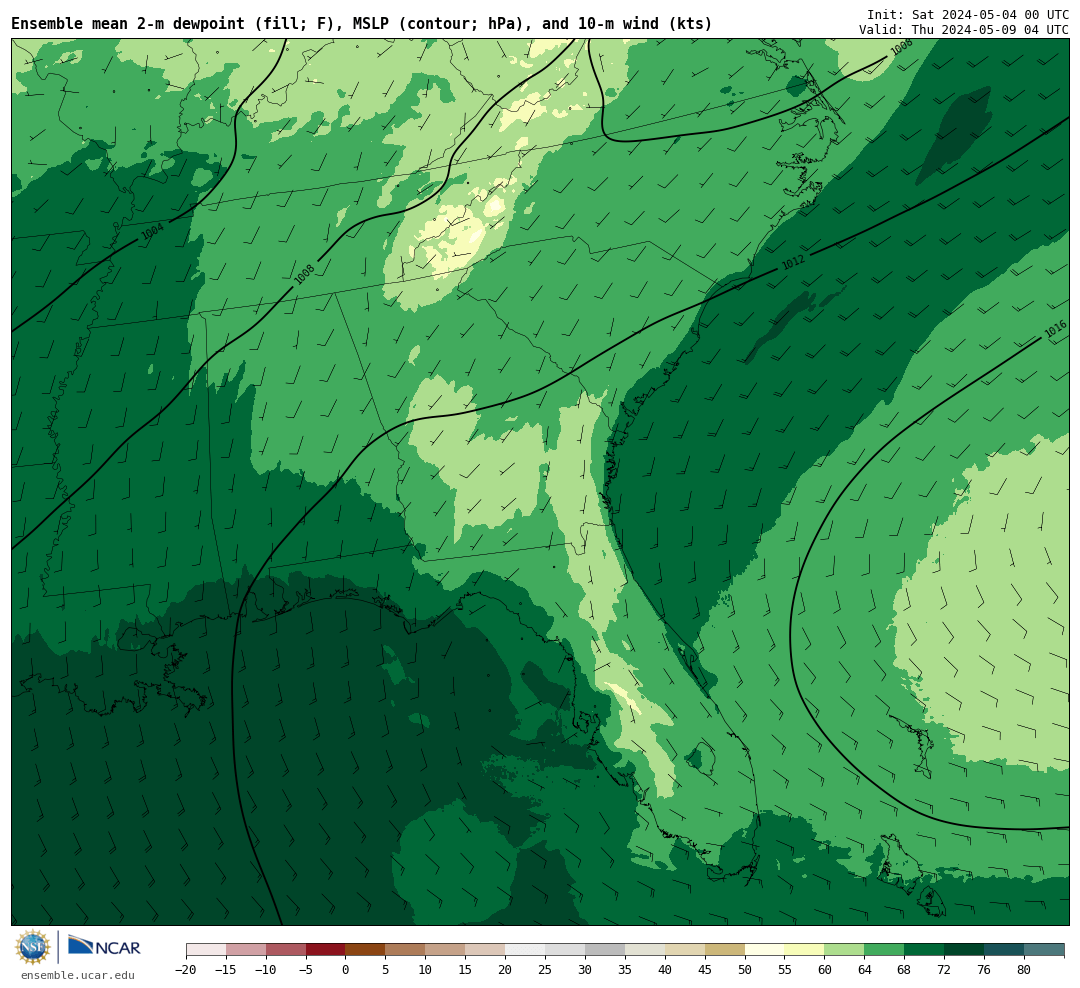Pick the medium green swatch between 64 and 68

[884, 950]
